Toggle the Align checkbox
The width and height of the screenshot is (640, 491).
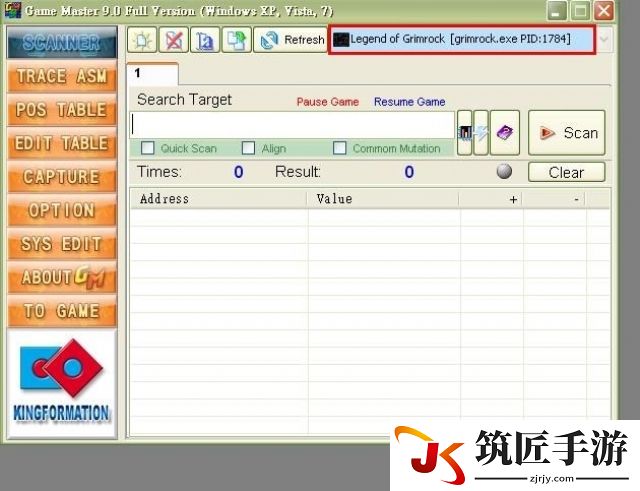tap(248, 148)
